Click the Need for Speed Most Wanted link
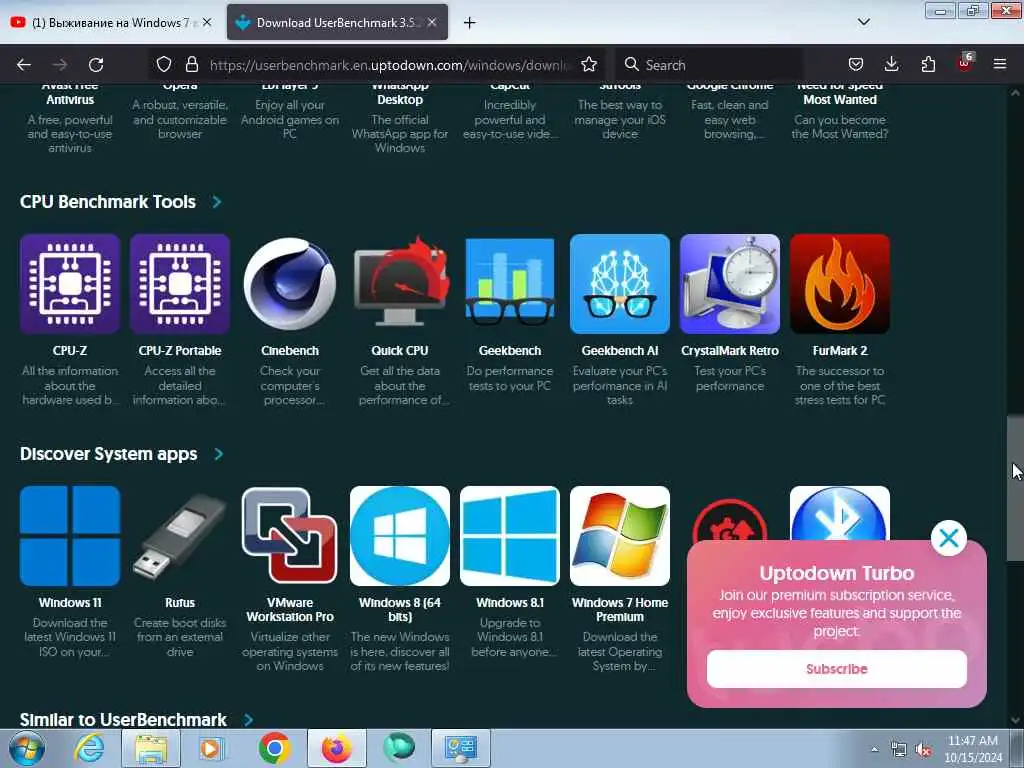This screenshot has height=768, width=1024. 840,93
